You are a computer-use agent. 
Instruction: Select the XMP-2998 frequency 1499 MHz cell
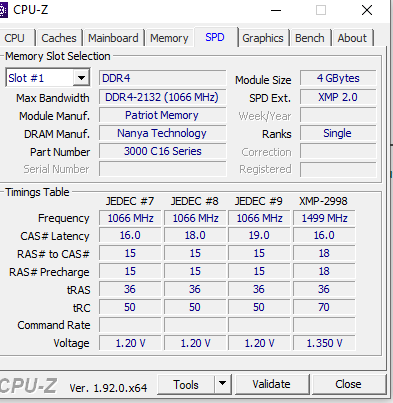tap(324, 218)
